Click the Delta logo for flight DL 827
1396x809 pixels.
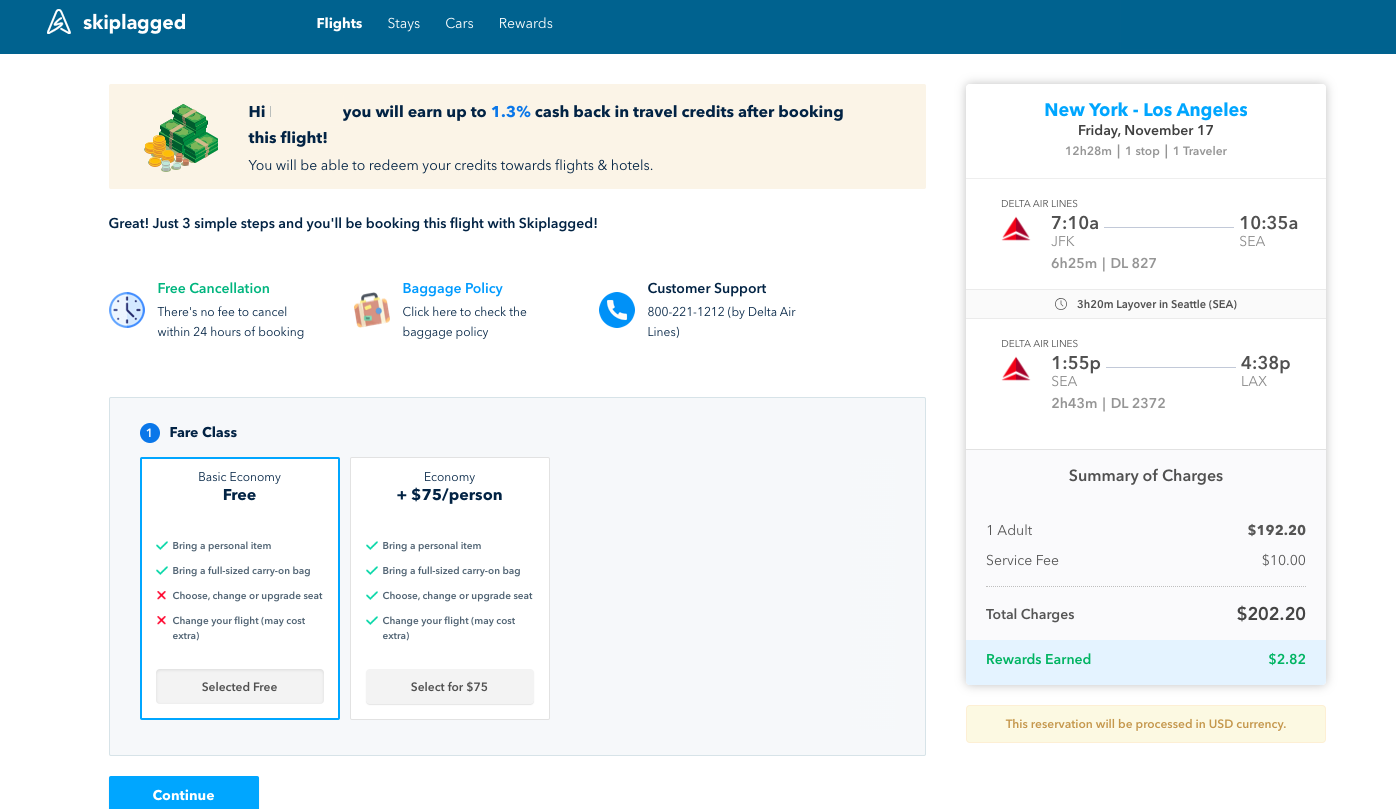1016,230
